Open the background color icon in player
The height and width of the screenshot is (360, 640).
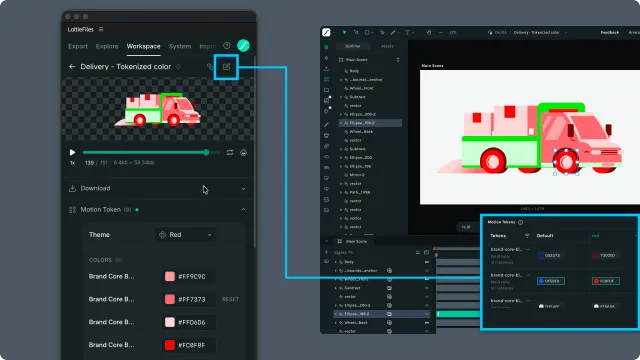pos(243,153)
